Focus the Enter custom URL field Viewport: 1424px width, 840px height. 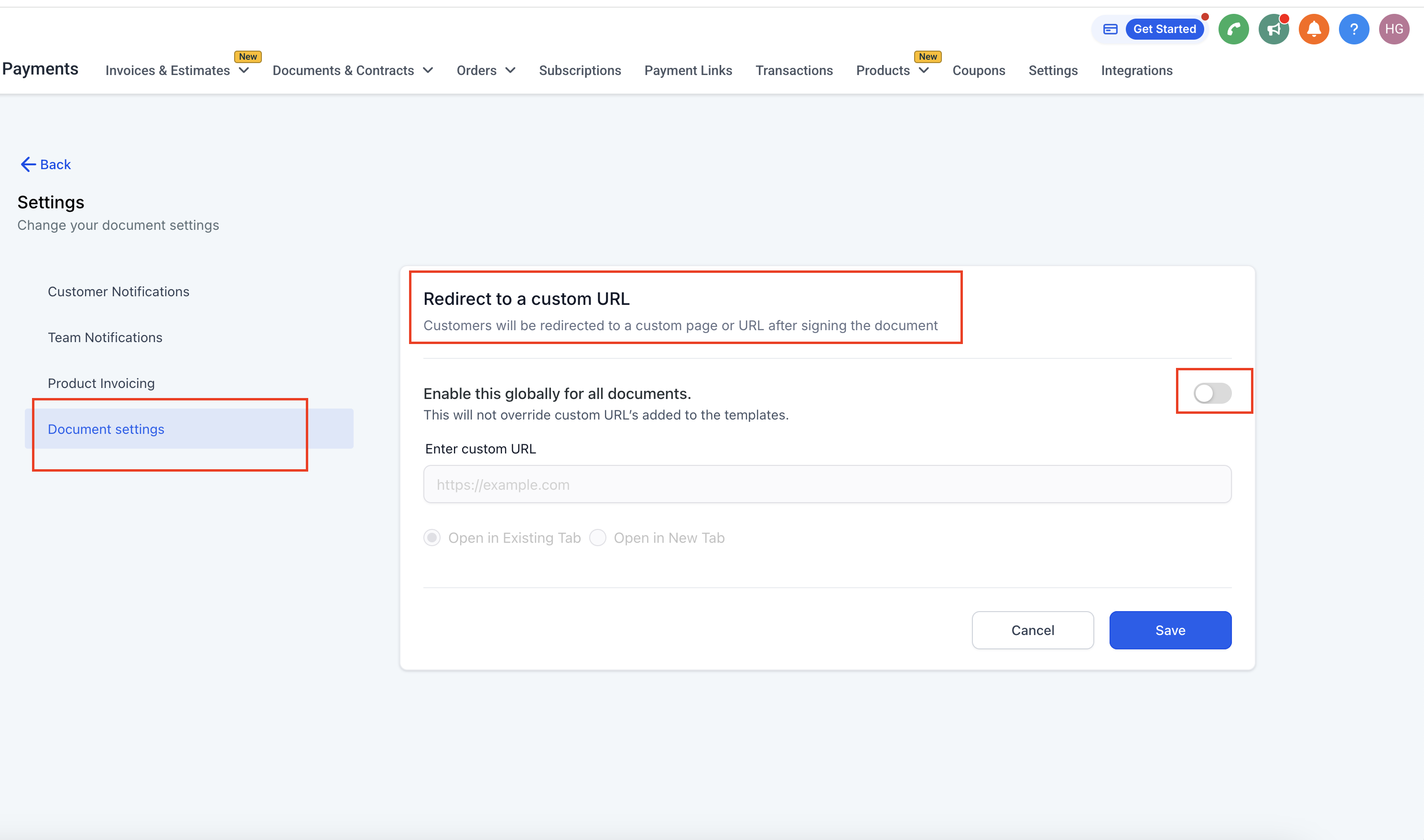(827, 484)
